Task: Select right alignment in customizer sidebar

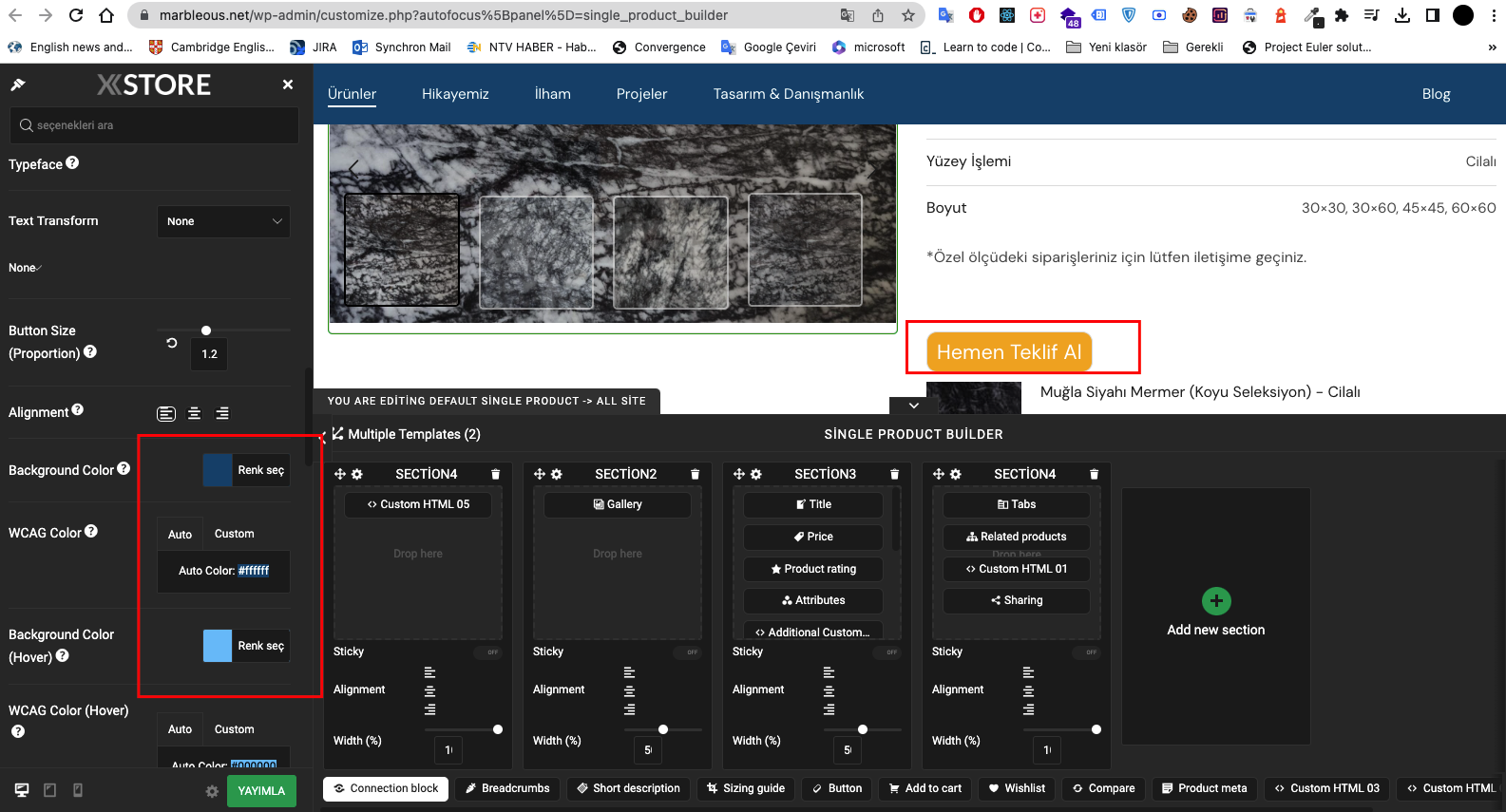Action: [x=222, y=413]
